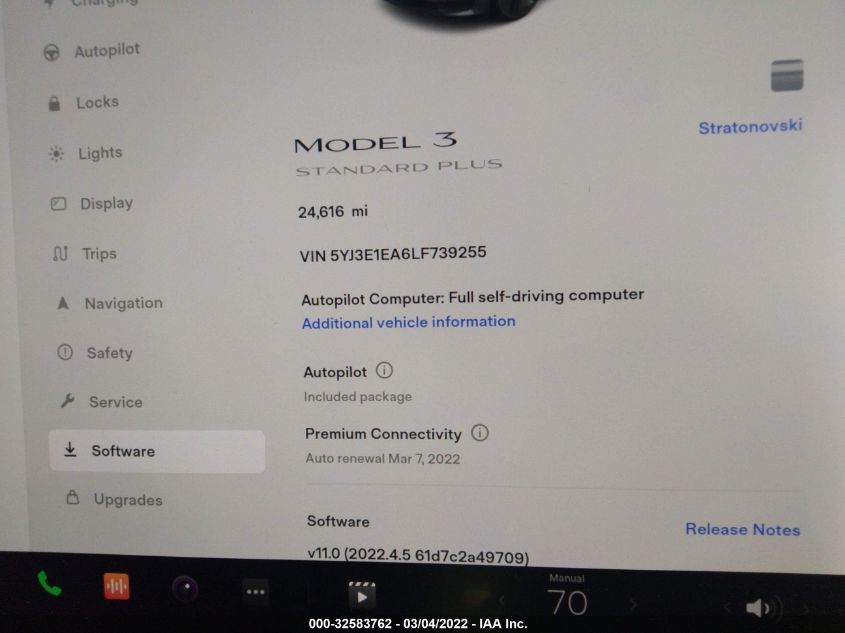Click Premium Connectivity info circle icon
The height and width of the screenshot is (633, 845).
[480, 433]
